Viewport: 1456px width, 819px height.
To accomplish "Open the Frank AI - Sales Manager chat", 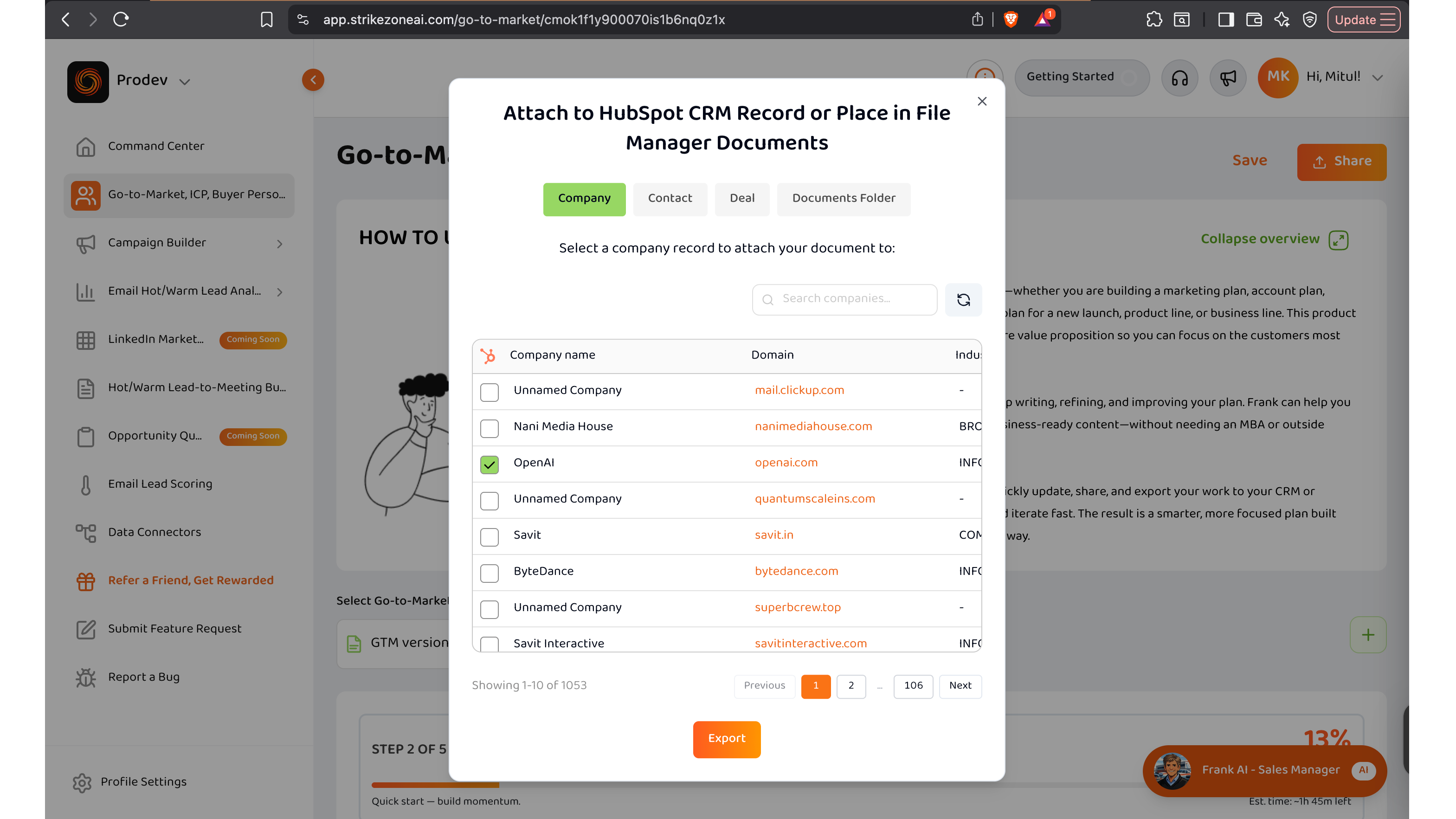I will click(x=1264, y=770).
